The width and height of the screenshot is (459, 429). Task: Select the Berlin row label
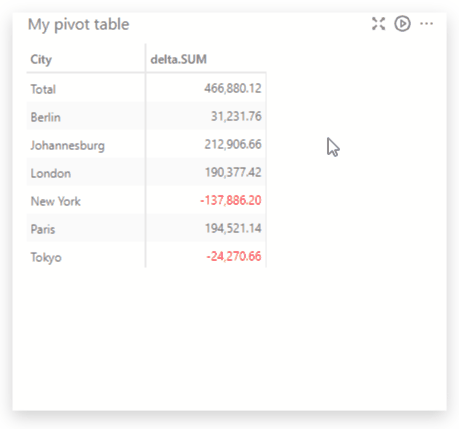click(45, 117)
